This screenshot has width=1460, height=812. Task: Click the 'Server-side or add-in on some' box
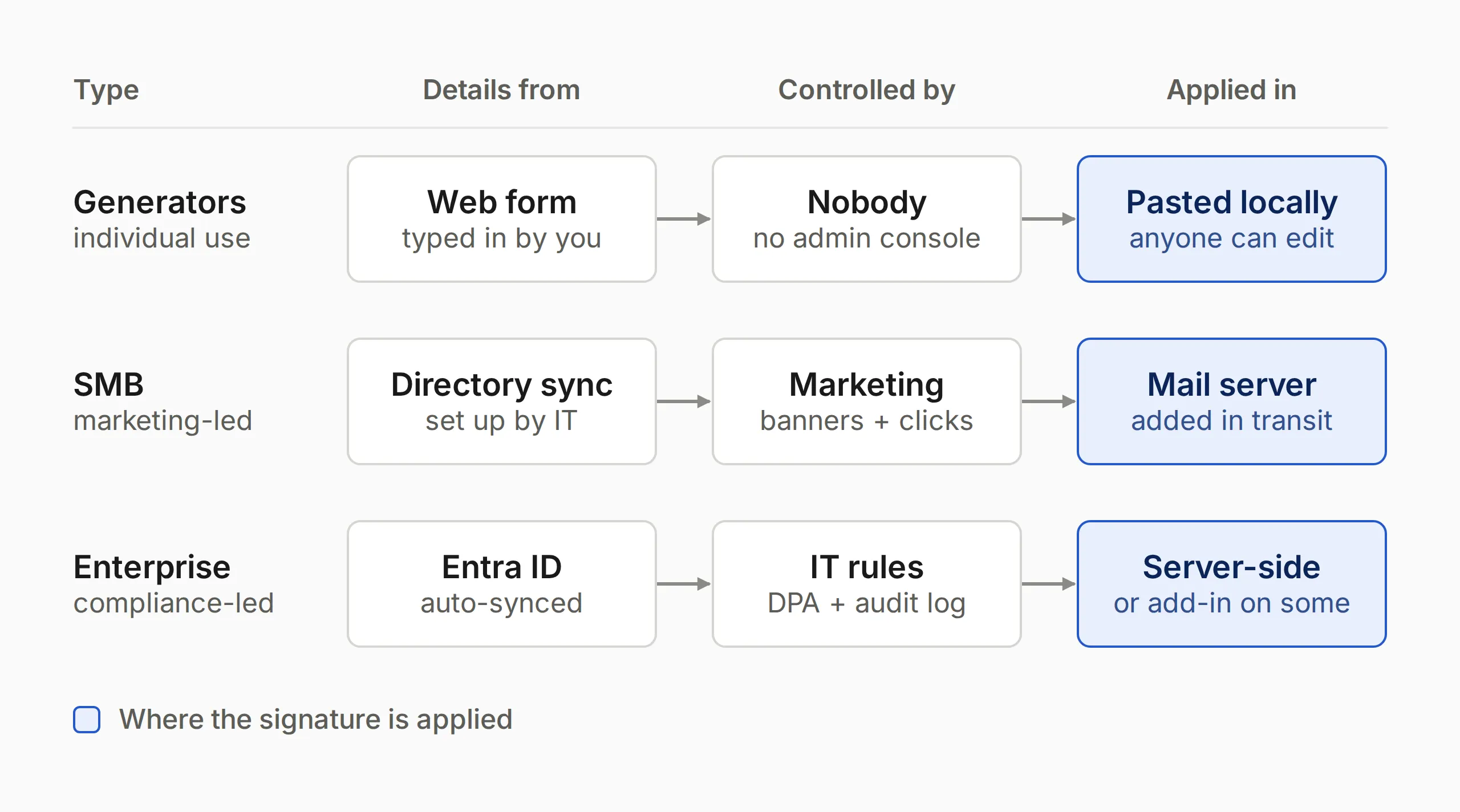tap(1232, 584)
